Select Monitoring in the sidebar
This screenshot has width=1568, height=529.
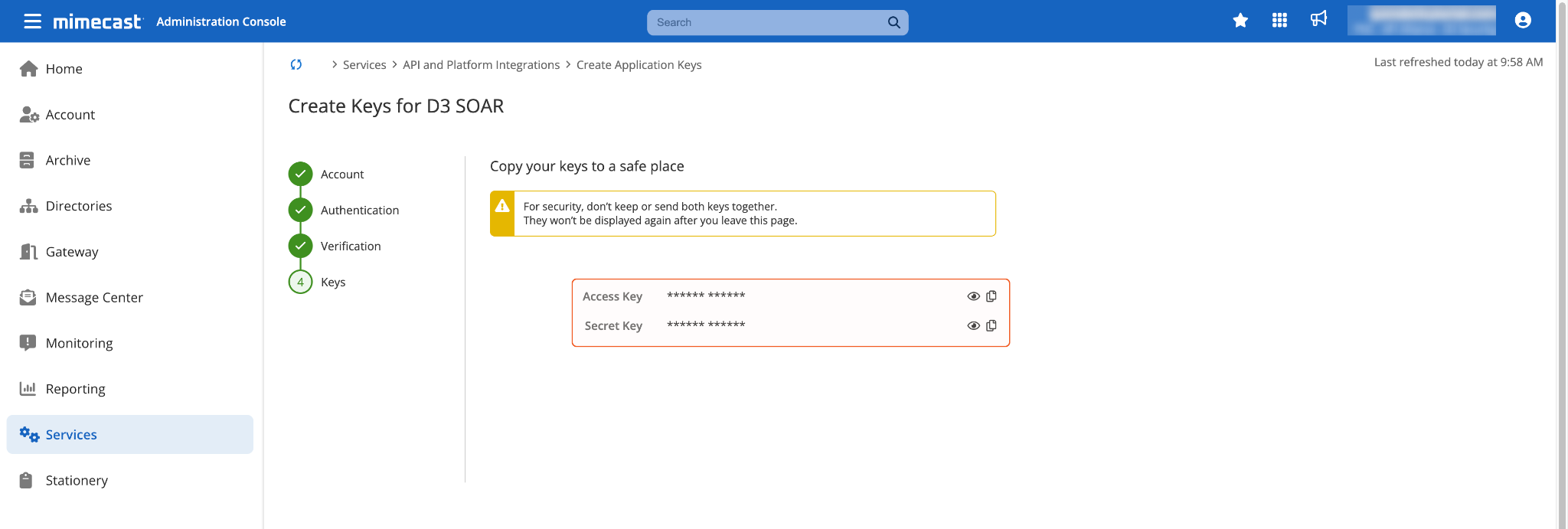(x=79, y=343)
